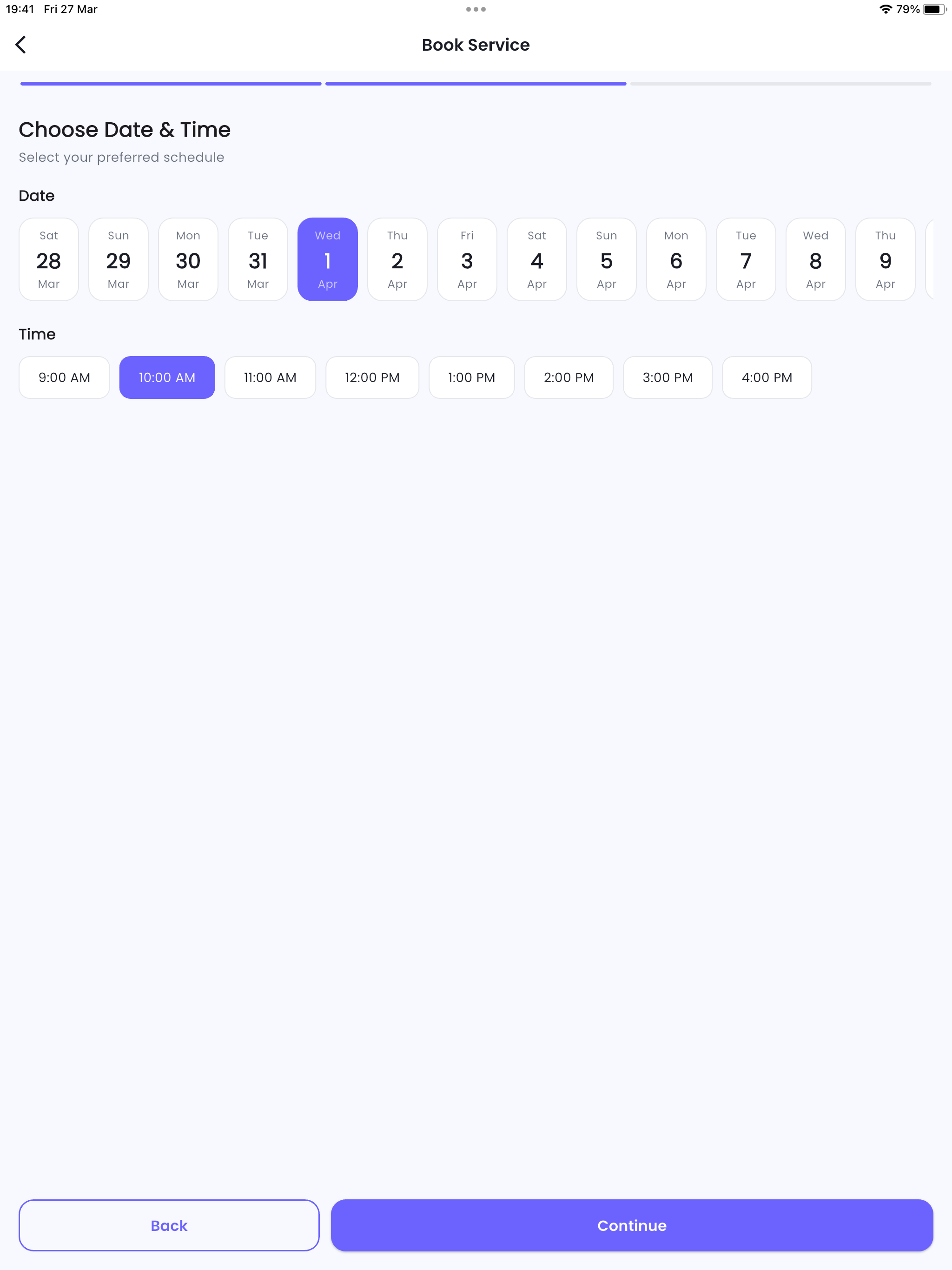Tap the battery status icon
952x1270 pixels.
934,9
